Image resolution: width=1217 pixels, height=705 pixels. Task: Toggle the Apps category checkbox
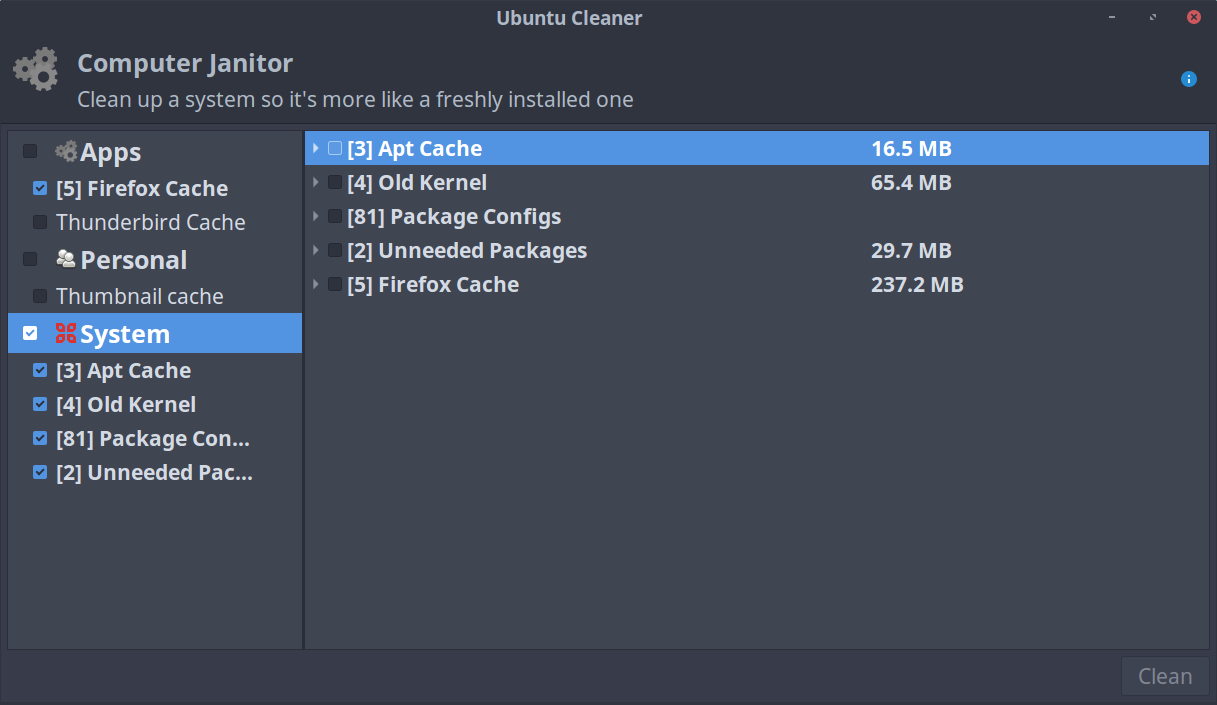30,151
